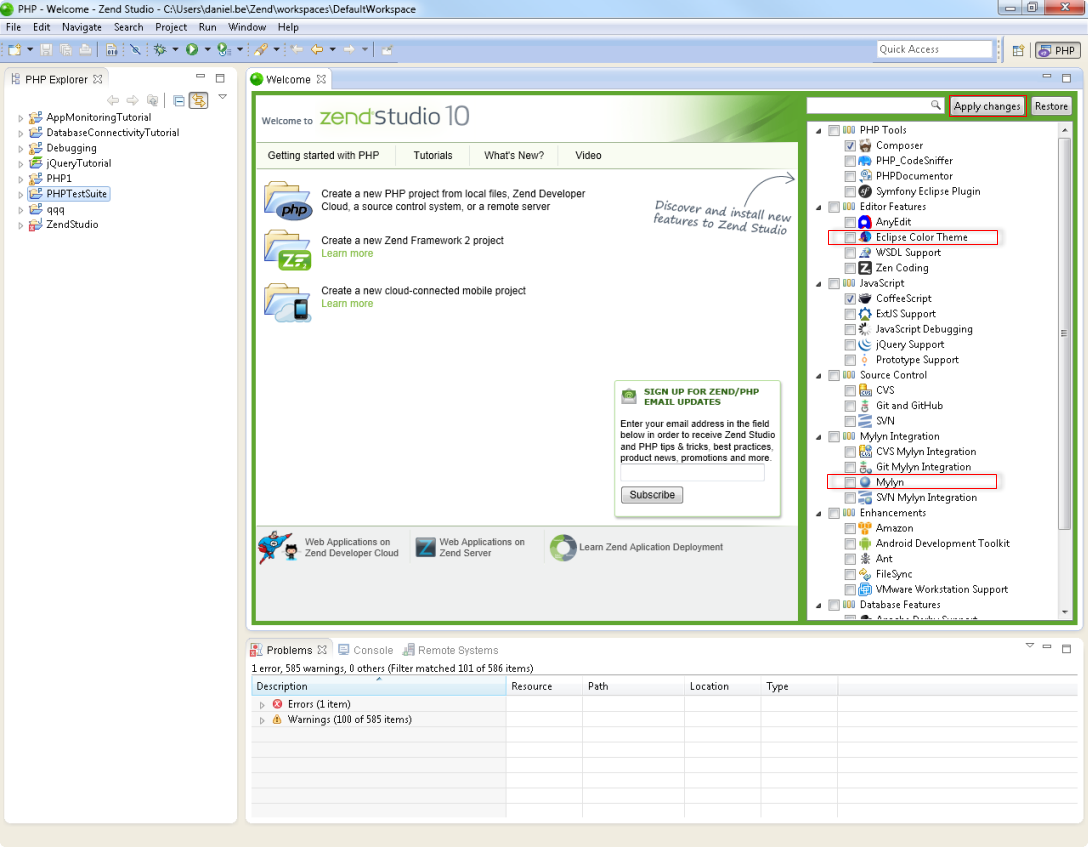Click the Open Perspective icon
The image size is (1088, 847).
pyautogui.click(x=1018, y=50)
